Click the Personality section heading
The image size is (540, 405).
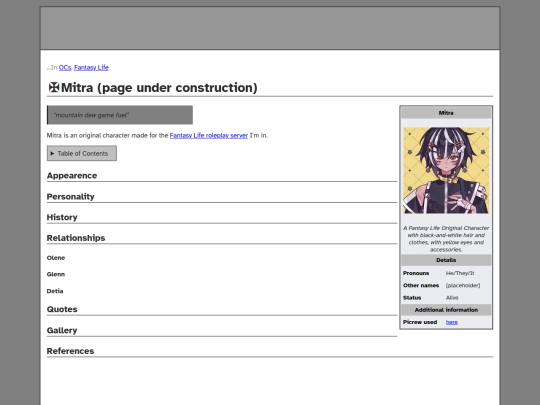71,197
